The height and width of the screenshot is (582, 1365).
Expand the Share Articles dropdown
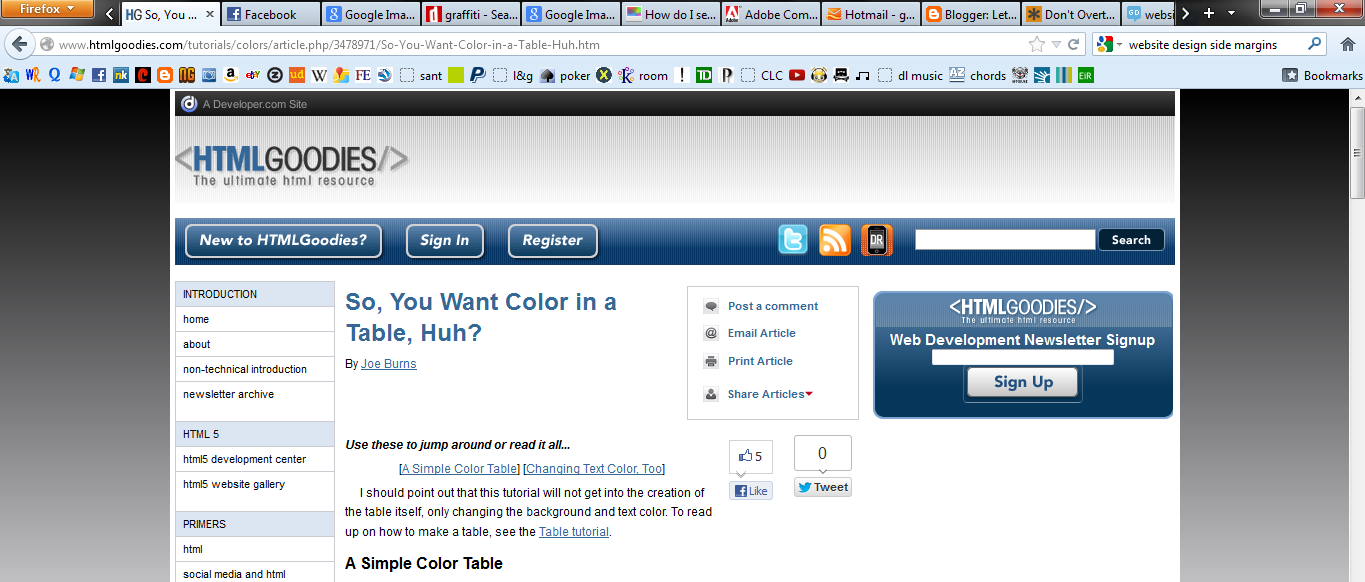(x=764, y=394)
